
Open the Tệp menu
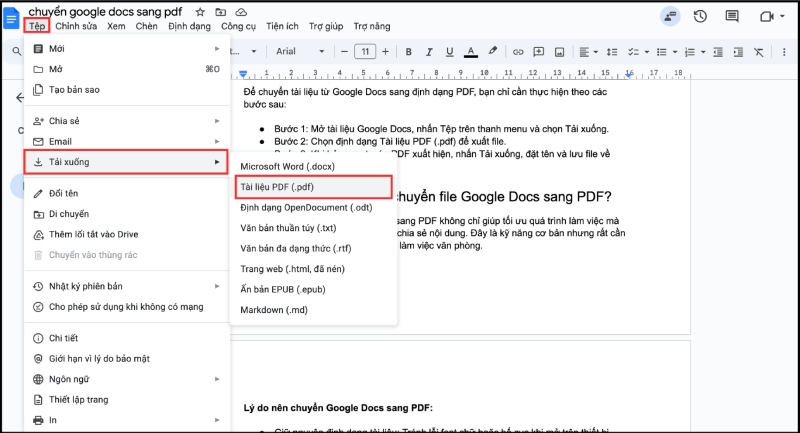37,26
